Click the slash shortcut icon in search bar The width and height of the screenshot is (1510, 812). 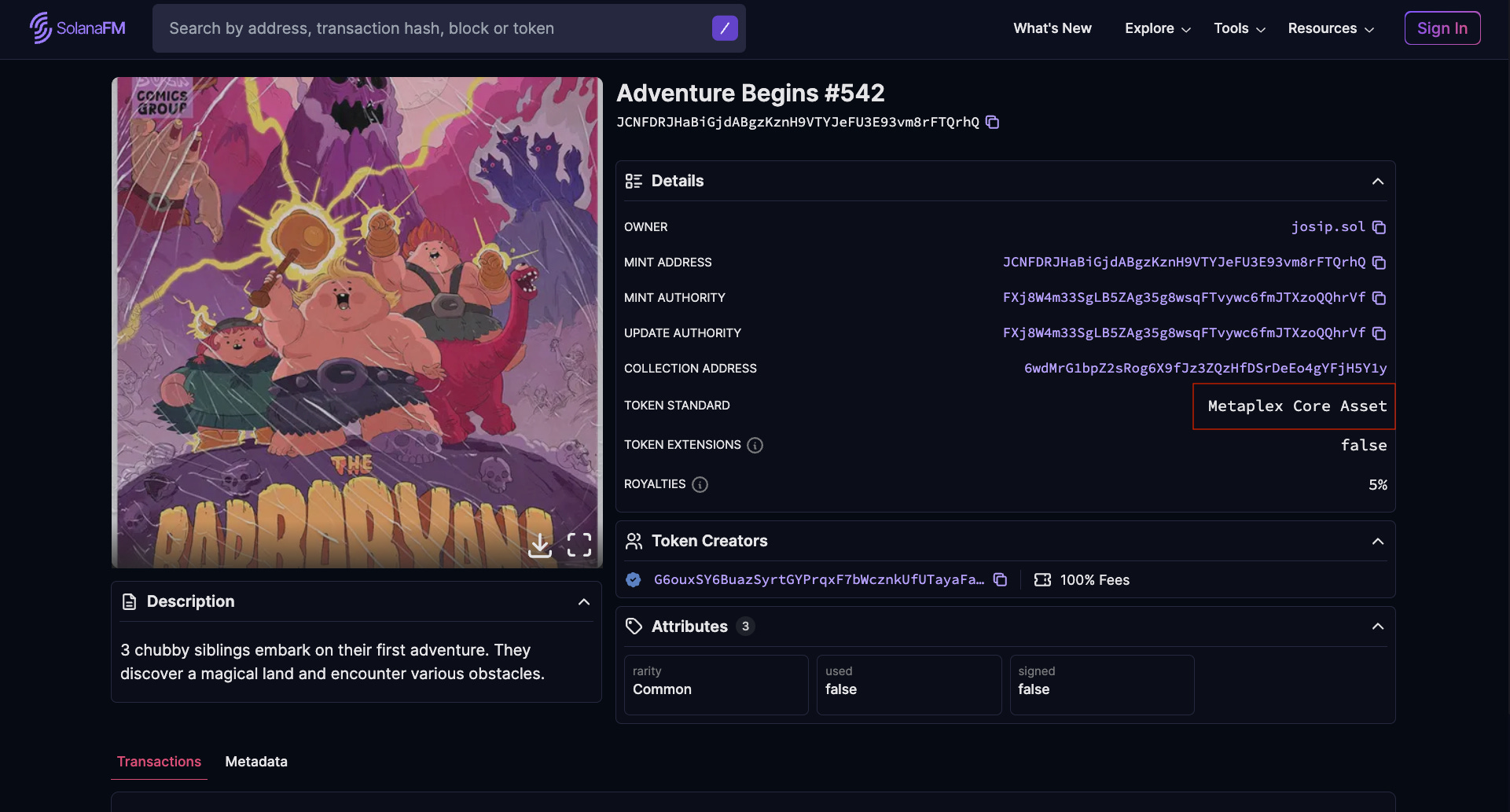[725, 28]
